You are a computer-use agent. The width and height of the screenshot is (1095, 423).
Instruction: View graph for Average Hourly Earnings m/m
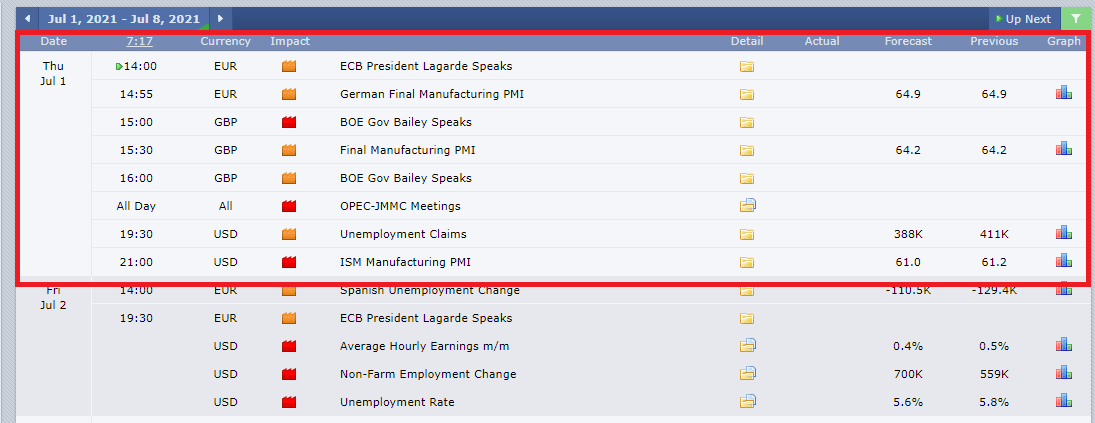(1064, 344)
